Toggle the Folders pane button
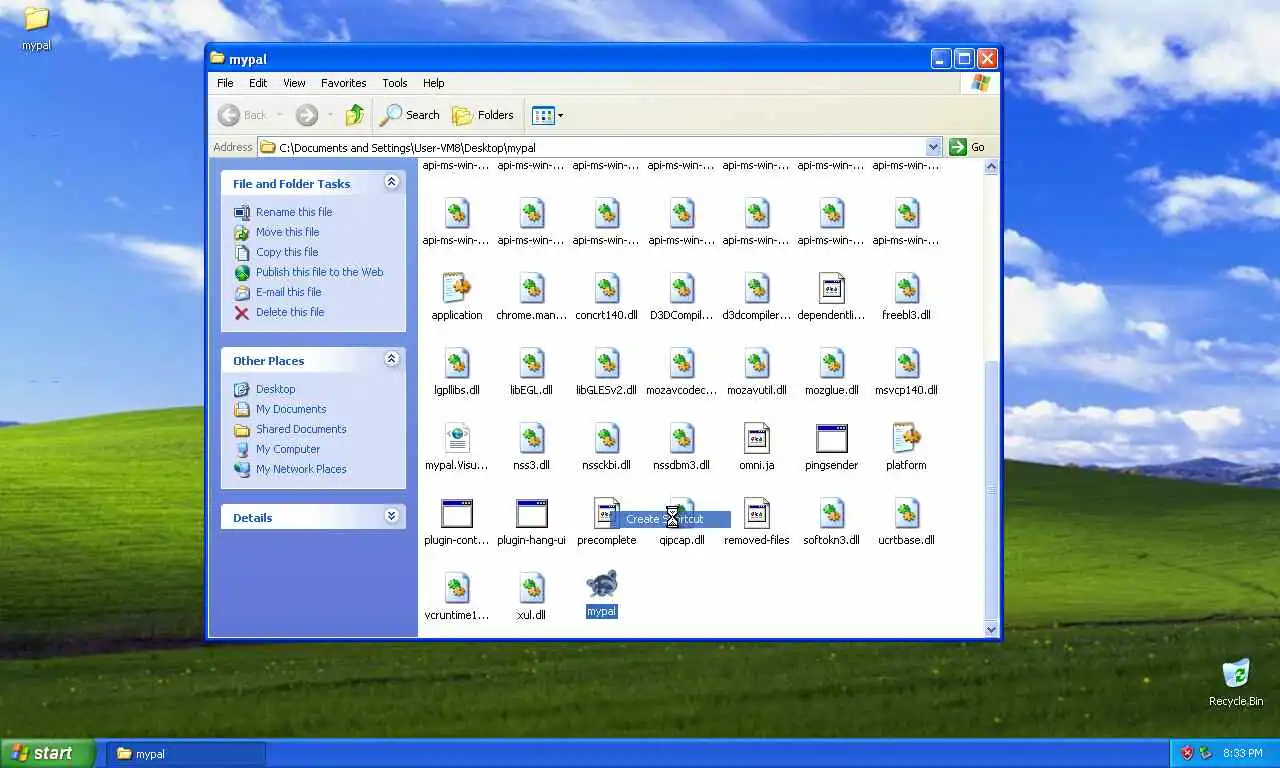 tap(483, 115)
